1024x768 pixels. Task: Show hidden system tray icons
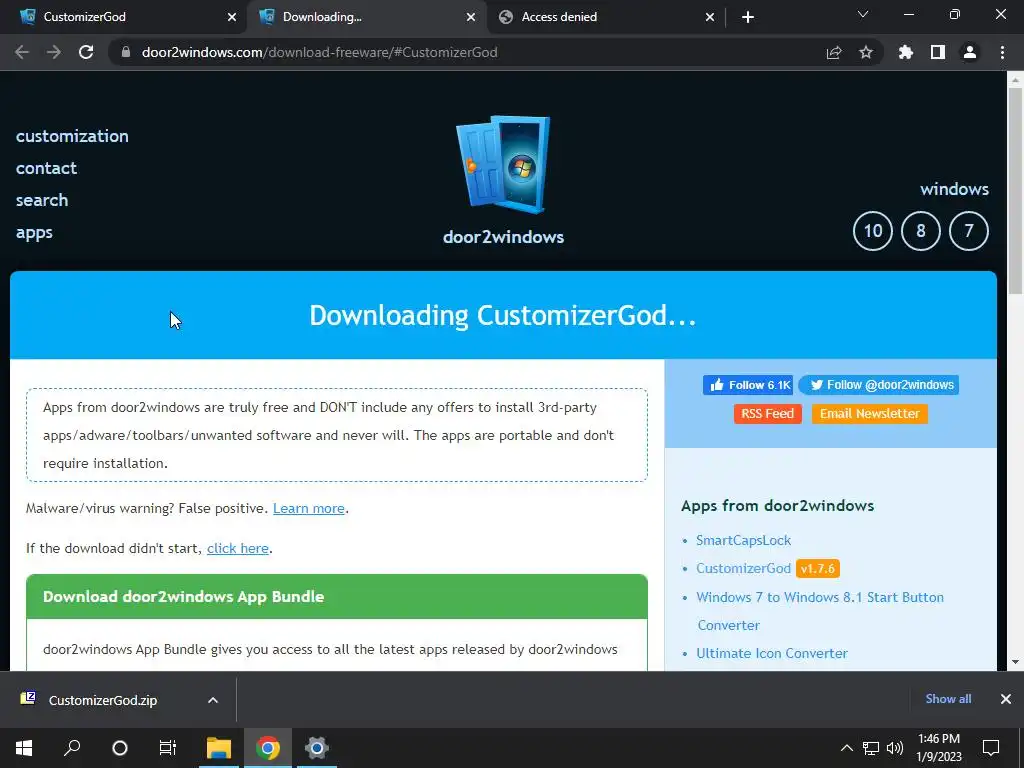[x=846, y=748]
